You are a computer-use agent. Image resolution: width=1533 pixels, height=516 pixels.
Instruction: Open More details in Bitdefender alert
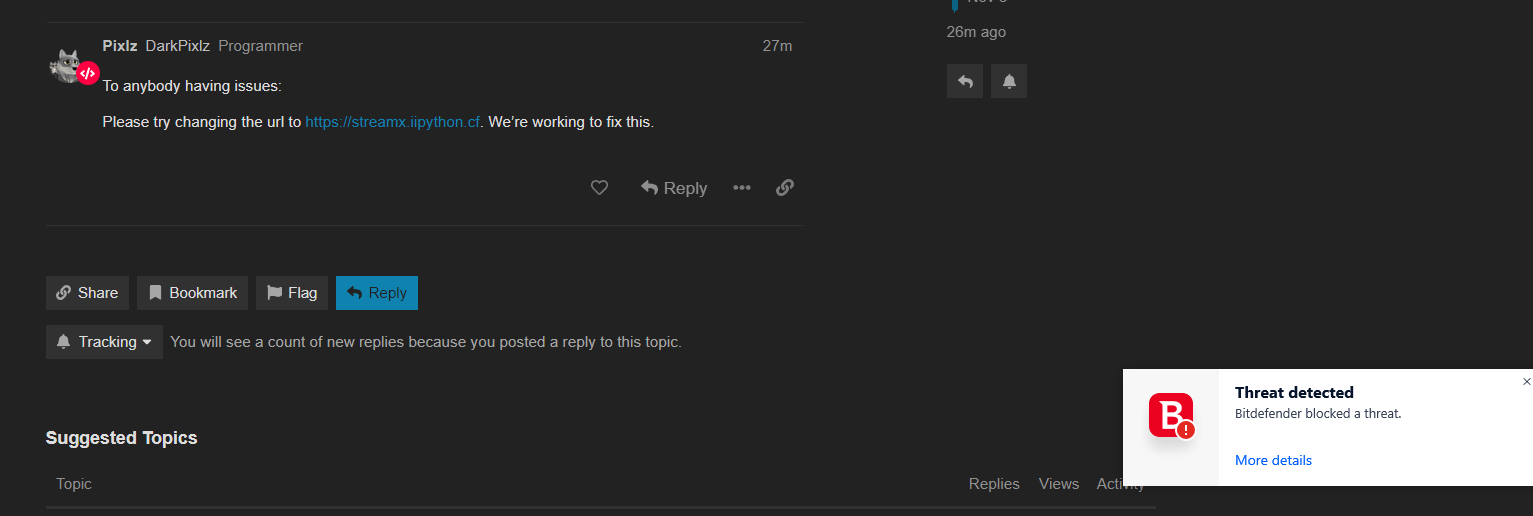point(1273,461)
